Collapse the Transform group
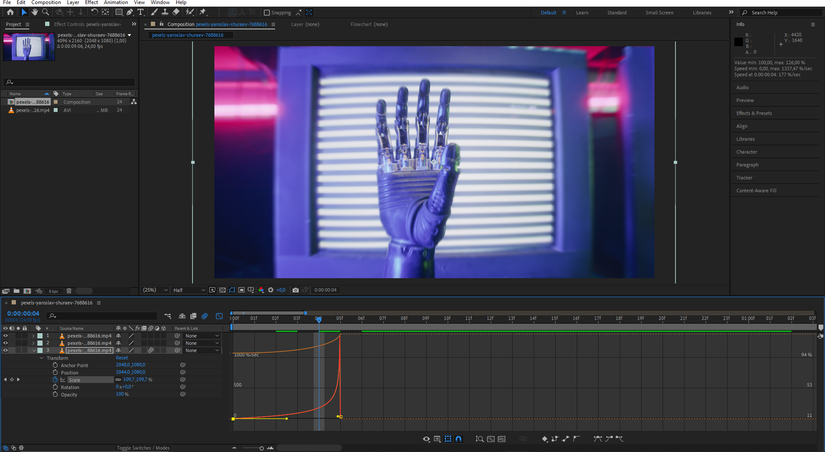Image resolution: width=825 pixels, height=452 pixels. 42,358
